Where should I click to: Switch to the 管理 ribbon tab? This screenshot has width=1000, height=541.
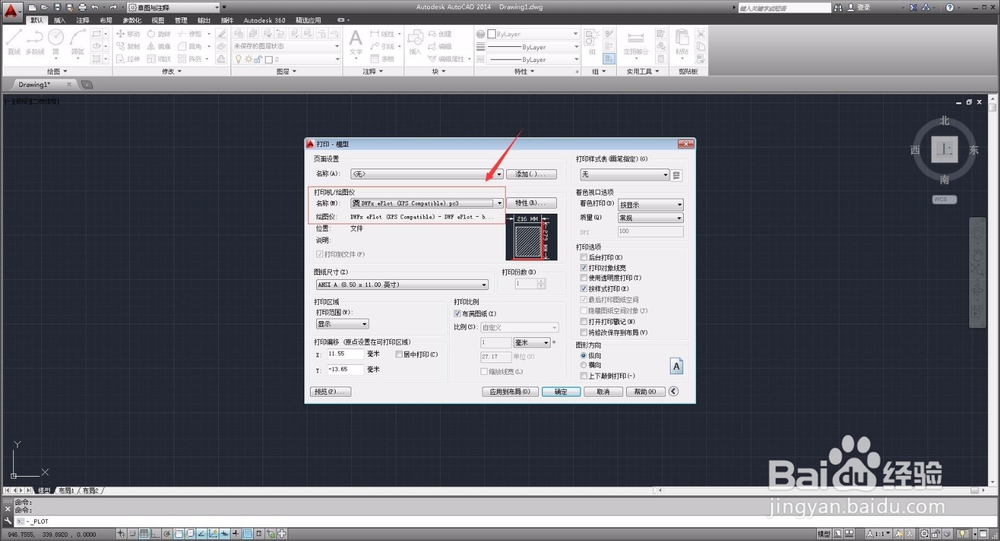coord(181,20)
